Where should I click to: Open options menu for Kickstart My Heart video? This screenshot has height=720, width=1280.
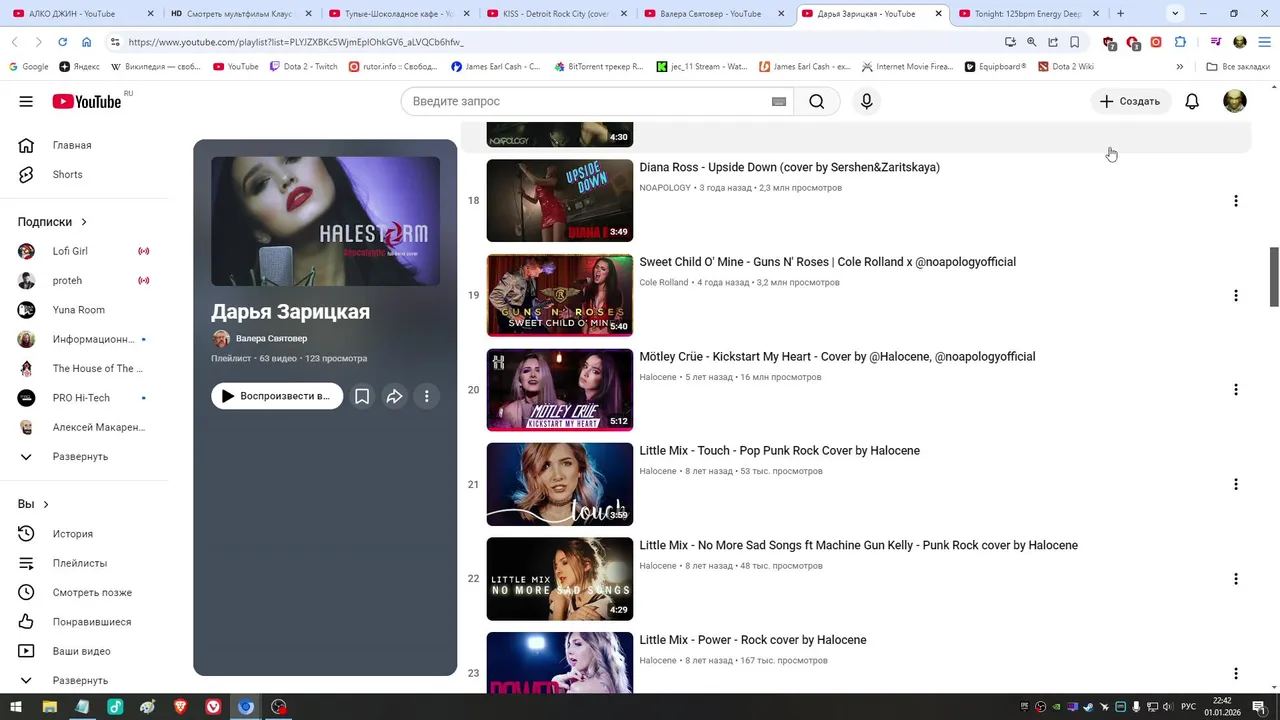[1236, 390]
